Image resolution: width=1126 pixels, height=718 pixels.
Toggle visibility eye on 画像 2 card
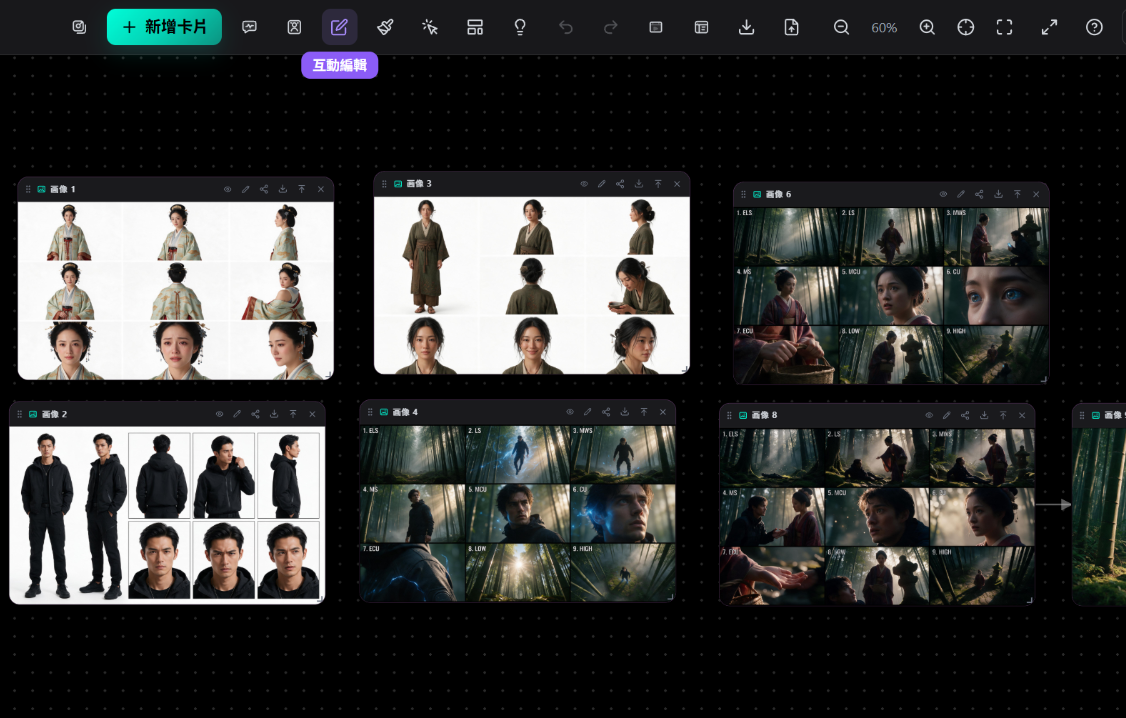219,414
